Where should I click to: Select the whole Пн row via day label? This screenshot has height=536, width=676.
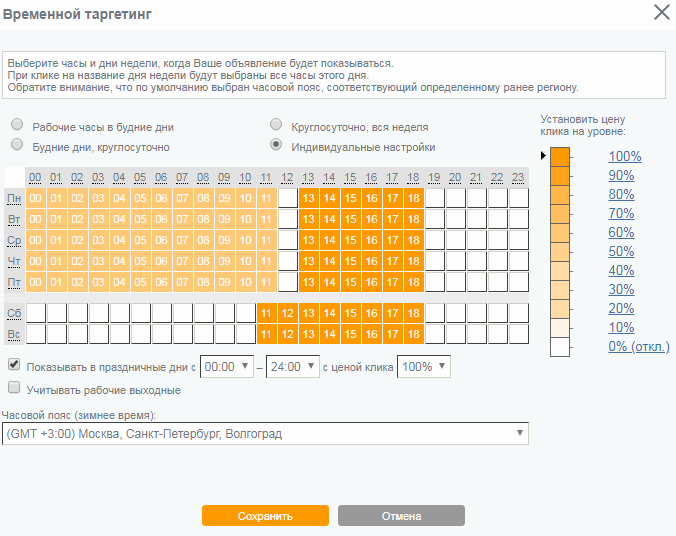(x=14, y=198)
